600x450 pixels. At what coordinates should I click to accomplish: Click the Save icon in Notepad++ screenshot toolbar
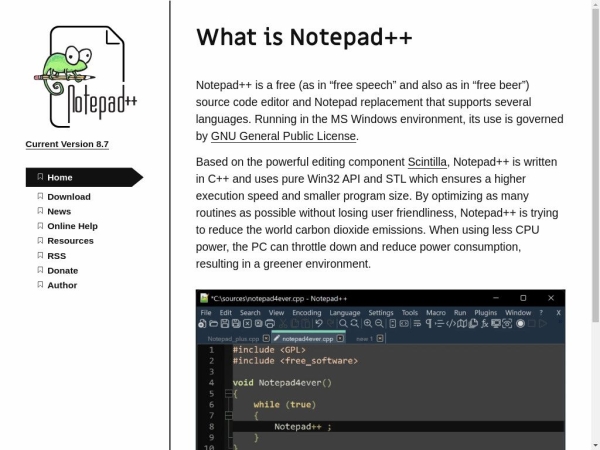pos(225,324)
